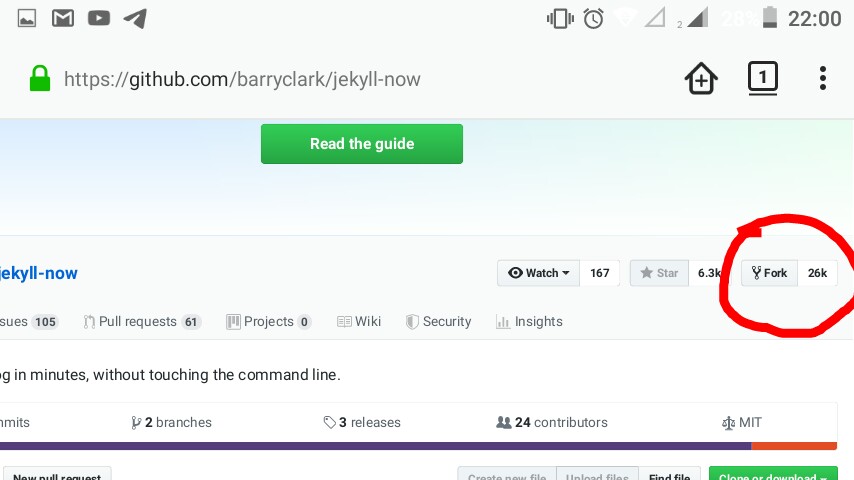This screenshot has width=854, height=480.
Task: Click the 26k forks count
Action: [x=818, y=273]
